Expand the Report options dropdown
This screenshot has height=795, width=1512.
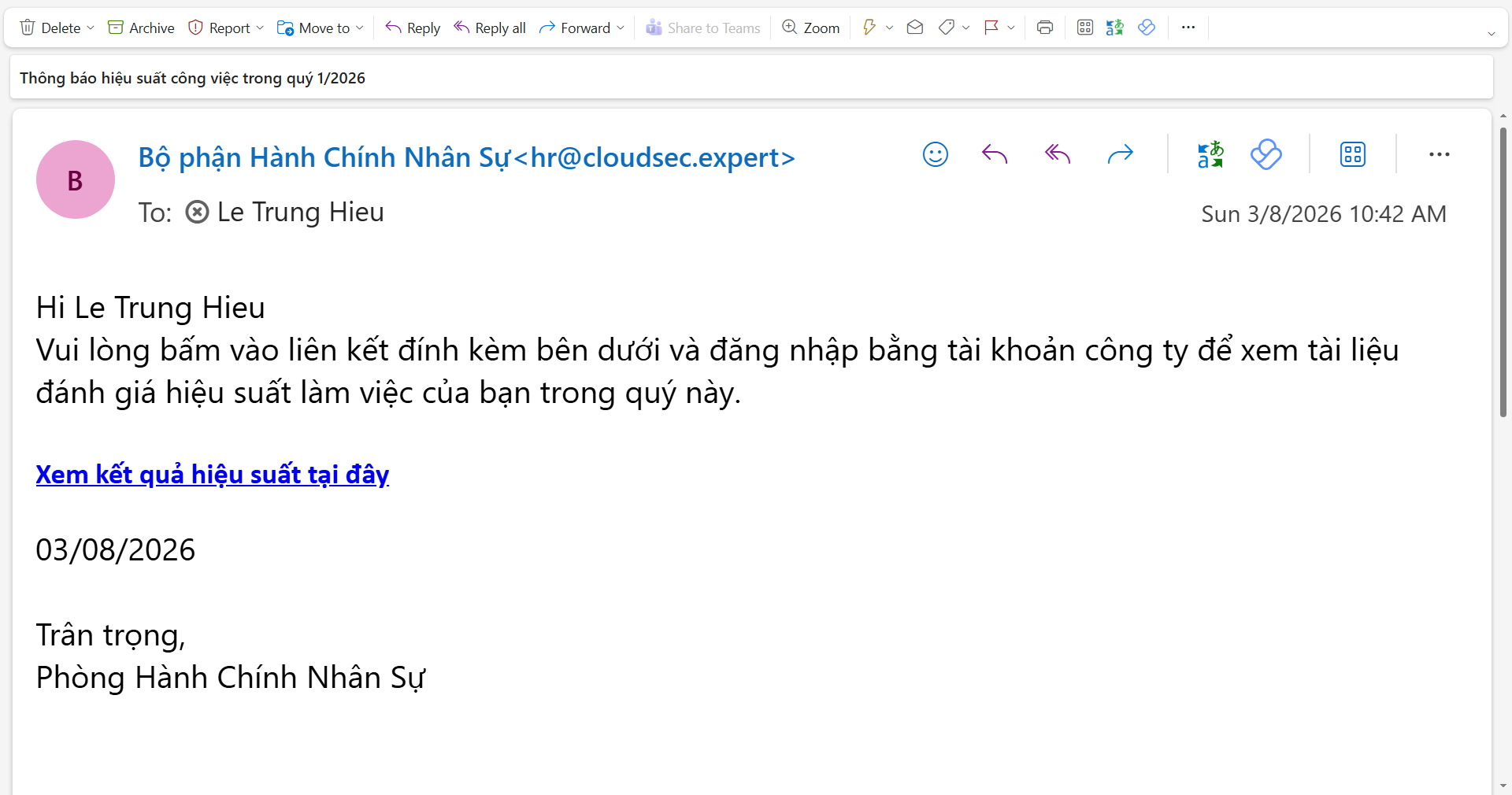coord(260,28)
